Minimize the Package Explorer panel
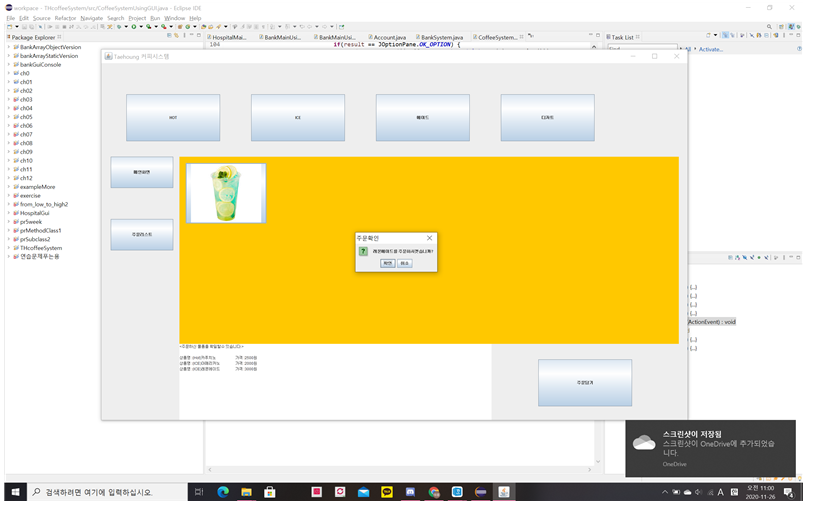Viewport: 822px width, 505px height. [191, 36]
